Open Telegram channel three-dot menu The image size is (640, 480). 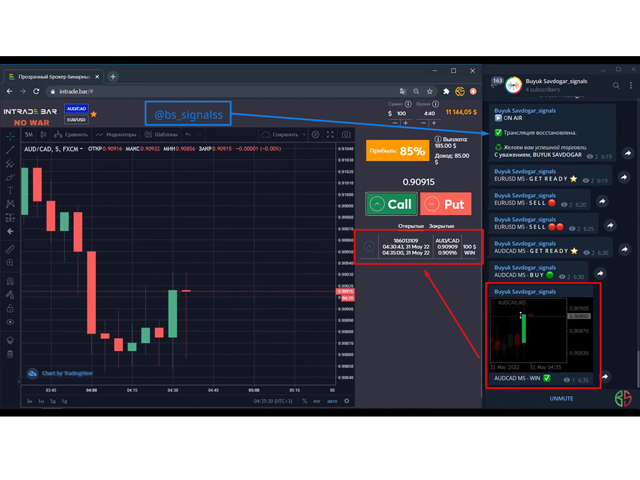pos(631,85)
